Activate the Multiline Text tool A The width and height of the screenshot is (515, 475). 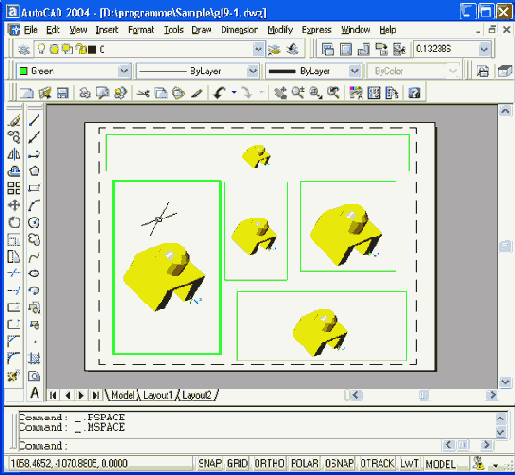click(34, 393)
